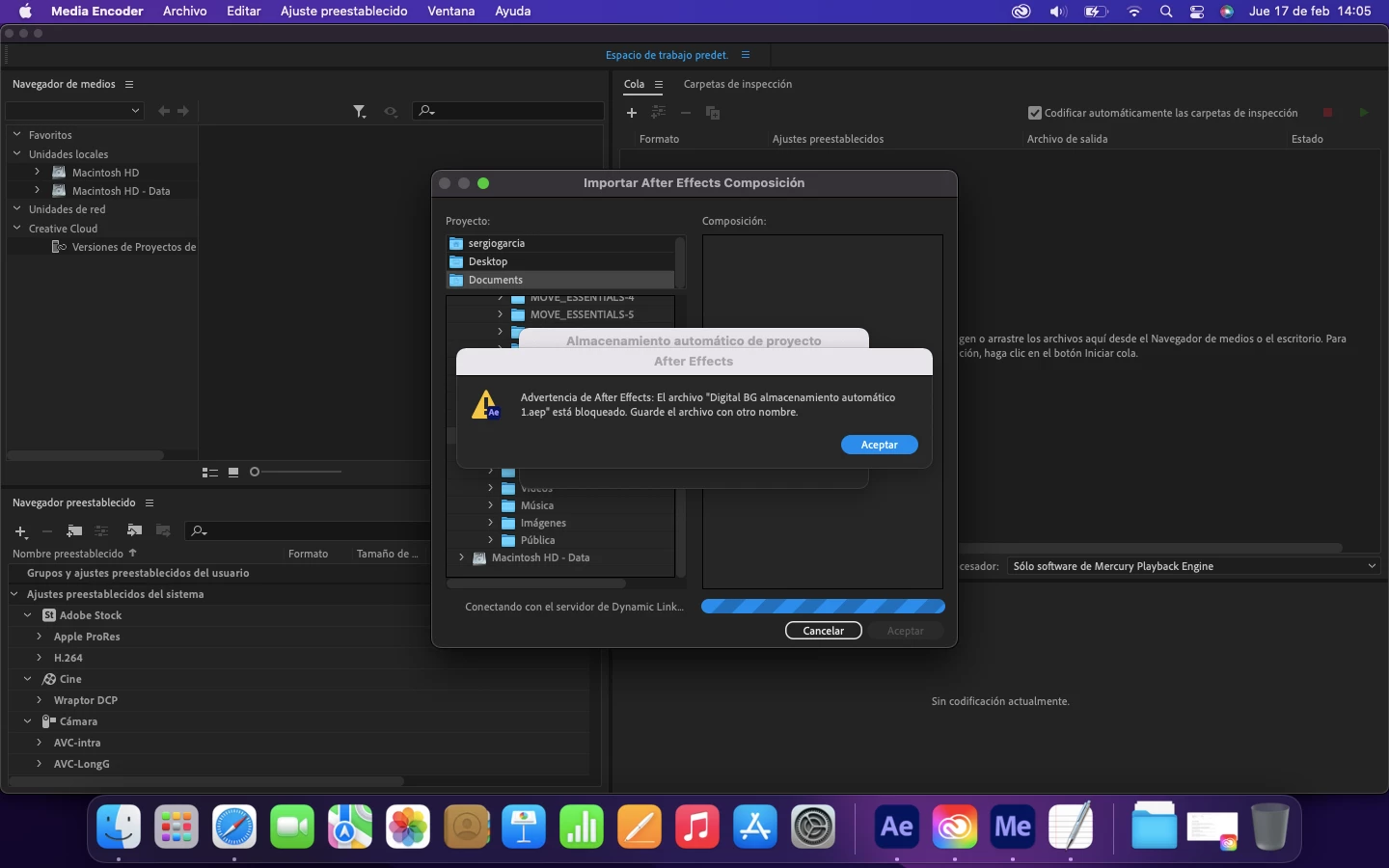Select Macintosh HD - Data in media browser
The image size is (1389, 868).
[x=121, y=191]
